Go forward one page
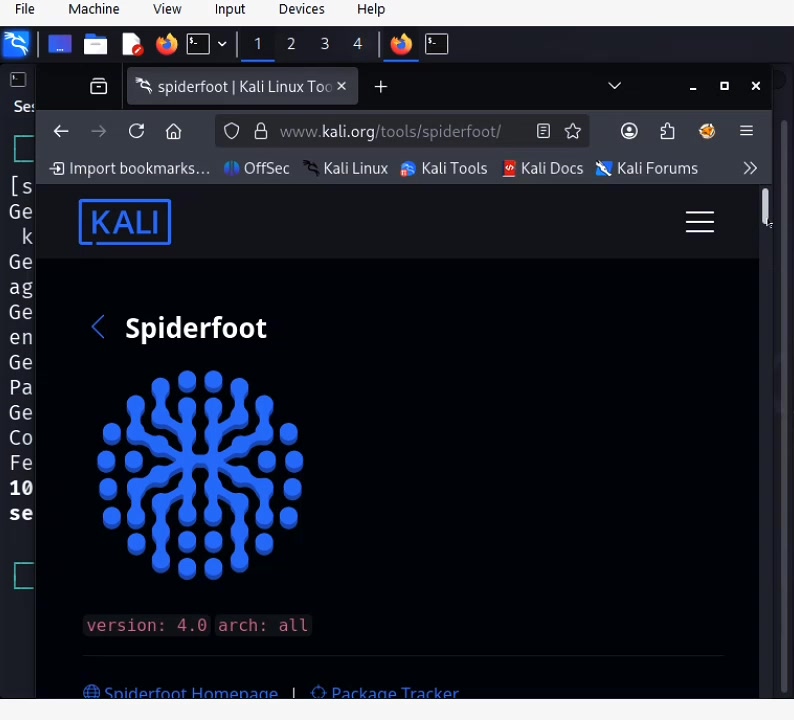This screenshot has width=794, height=720. (x=99, y=132)
